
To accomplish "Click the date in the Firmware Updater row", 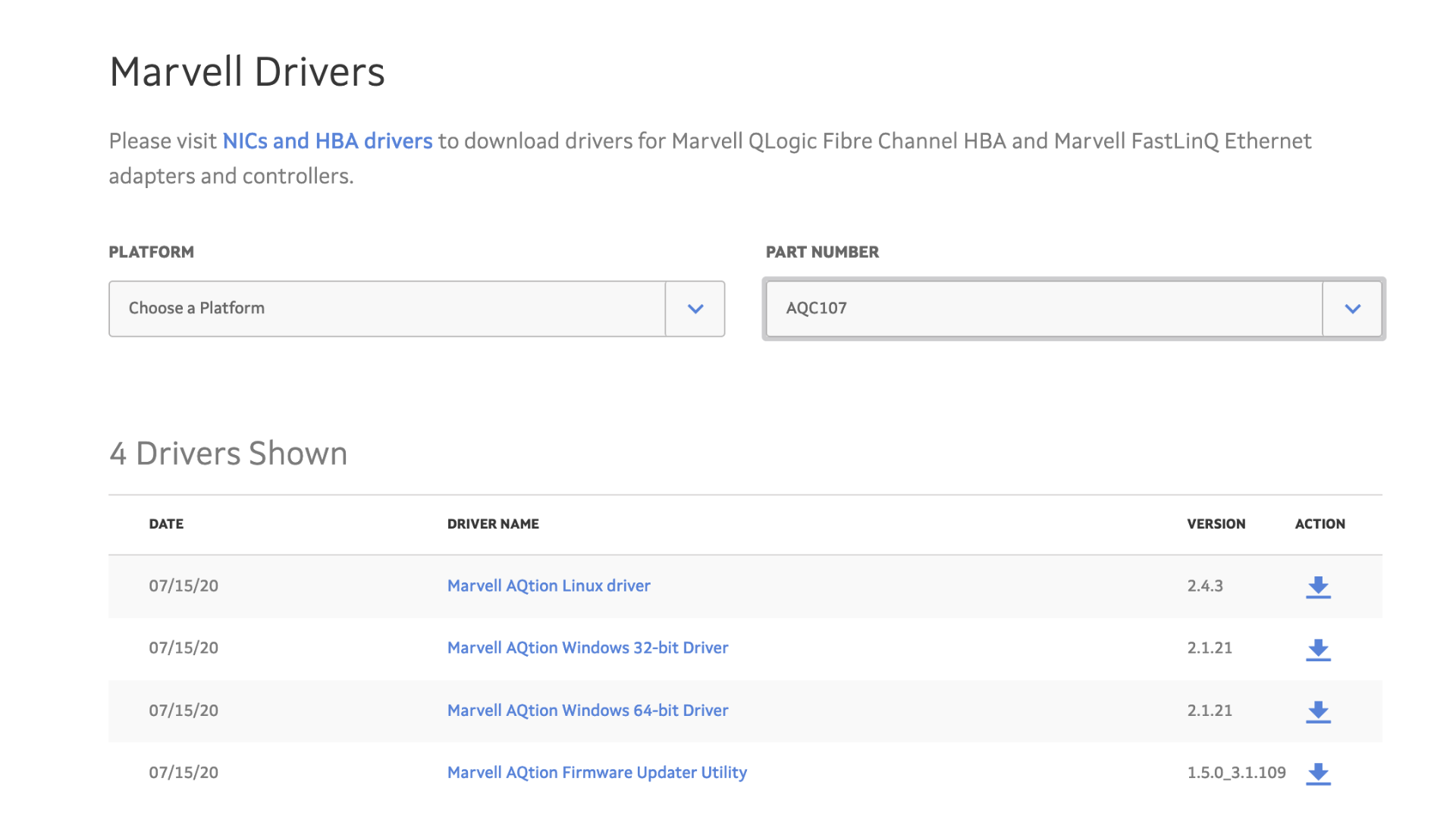I will point(184,772).
